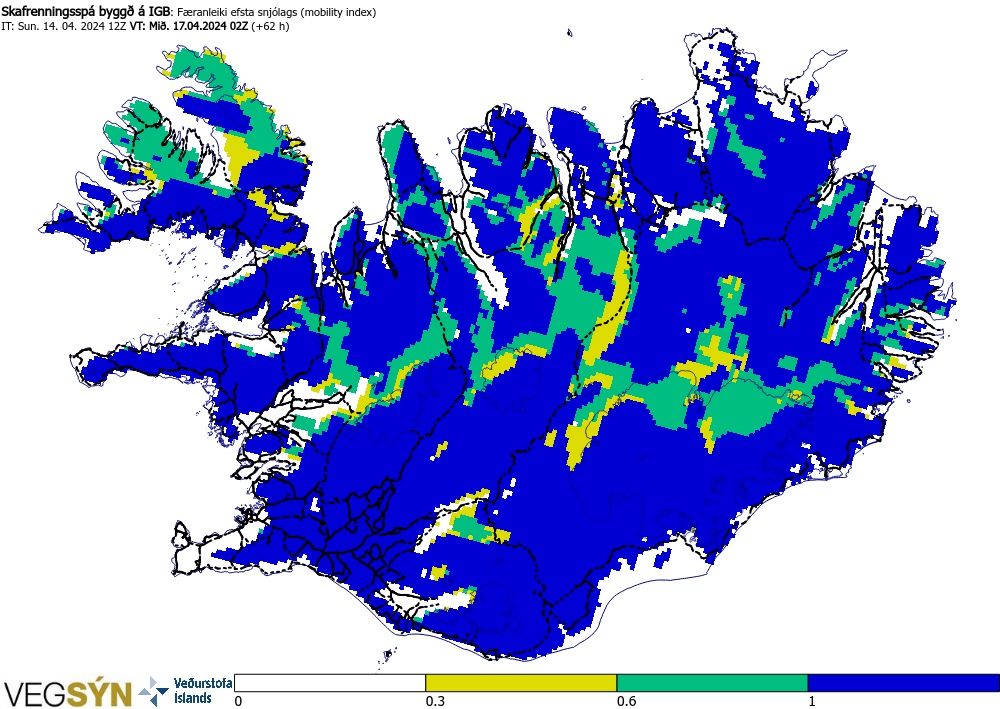Viewport: 1000px width, 709px height.
Task: Click the legend value '0.3'
Action: [435, 701]
